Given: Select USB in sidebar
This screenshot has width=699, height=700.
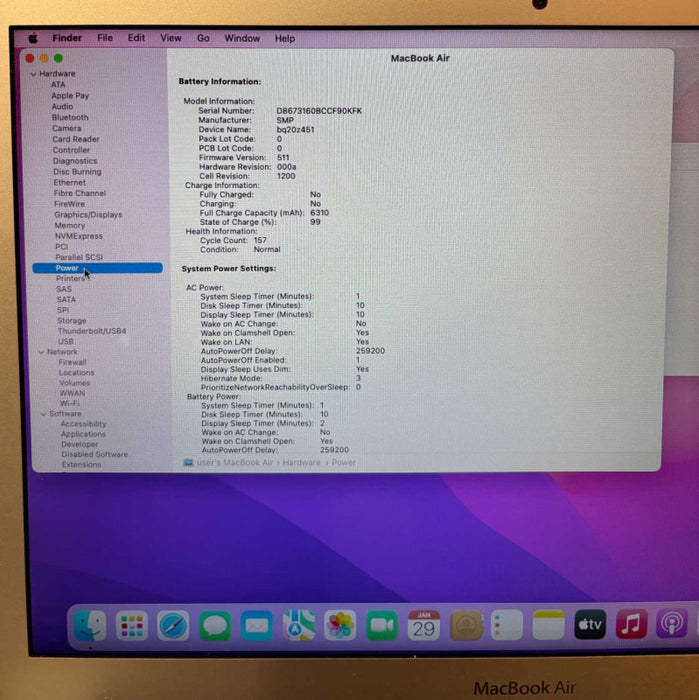Looking at the screenshot, I should [66, 342].
